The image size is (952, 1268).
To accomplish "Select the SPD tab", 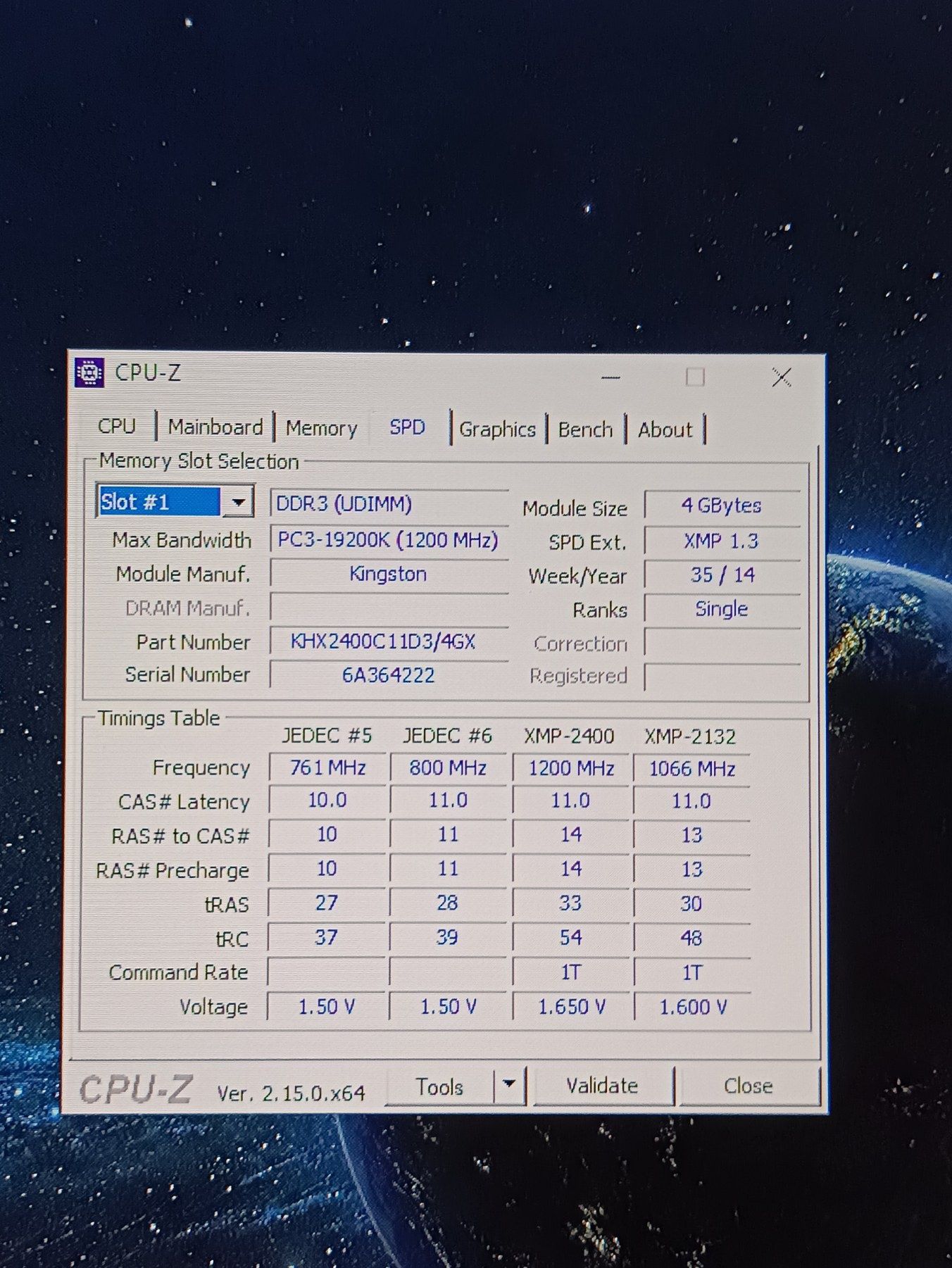I will tap(408, 427).
